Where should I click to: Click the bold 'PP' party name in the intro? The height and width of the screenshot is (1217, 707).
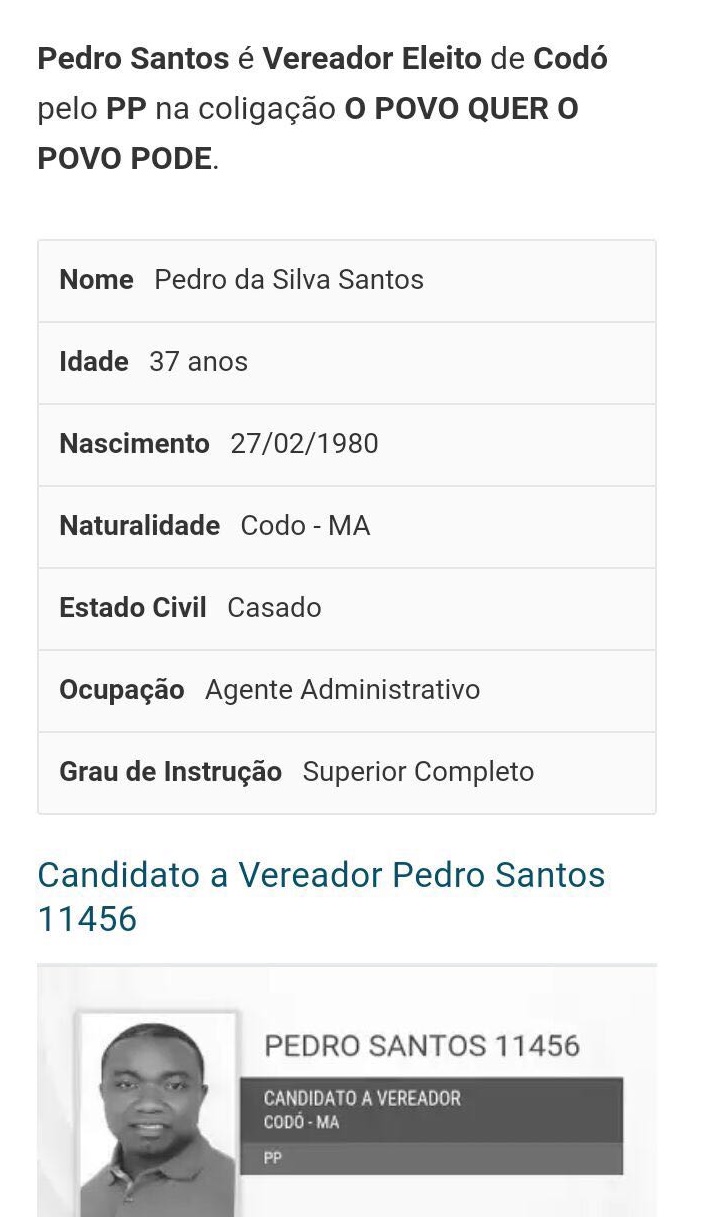[126, 109]
